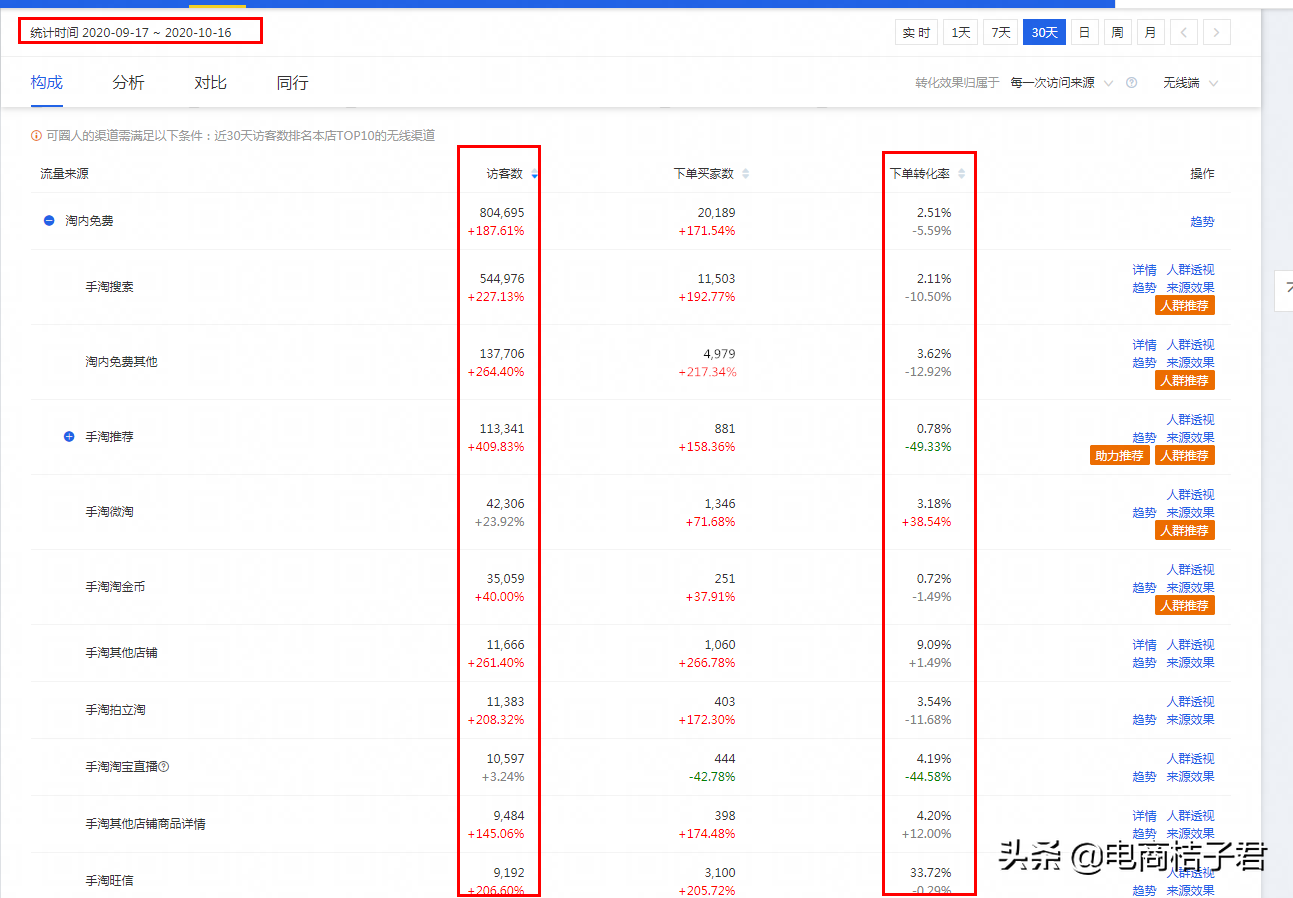
Task: Switch to the 日 period button
Action: click(x=1084, y=33)
